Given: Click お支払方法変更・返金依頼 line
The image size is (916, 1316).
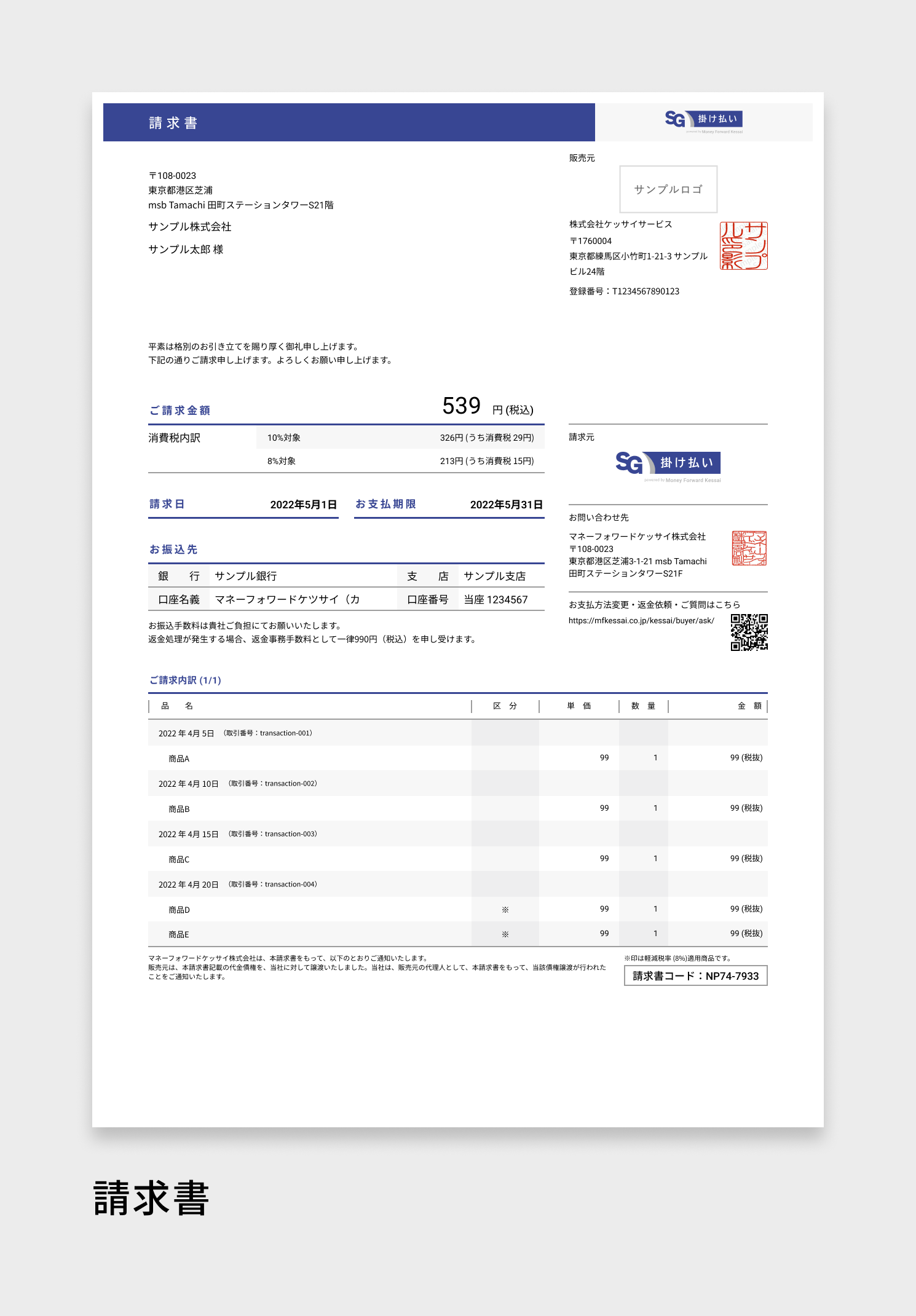Looking at the screenshot, I should (x=655, y=605).
